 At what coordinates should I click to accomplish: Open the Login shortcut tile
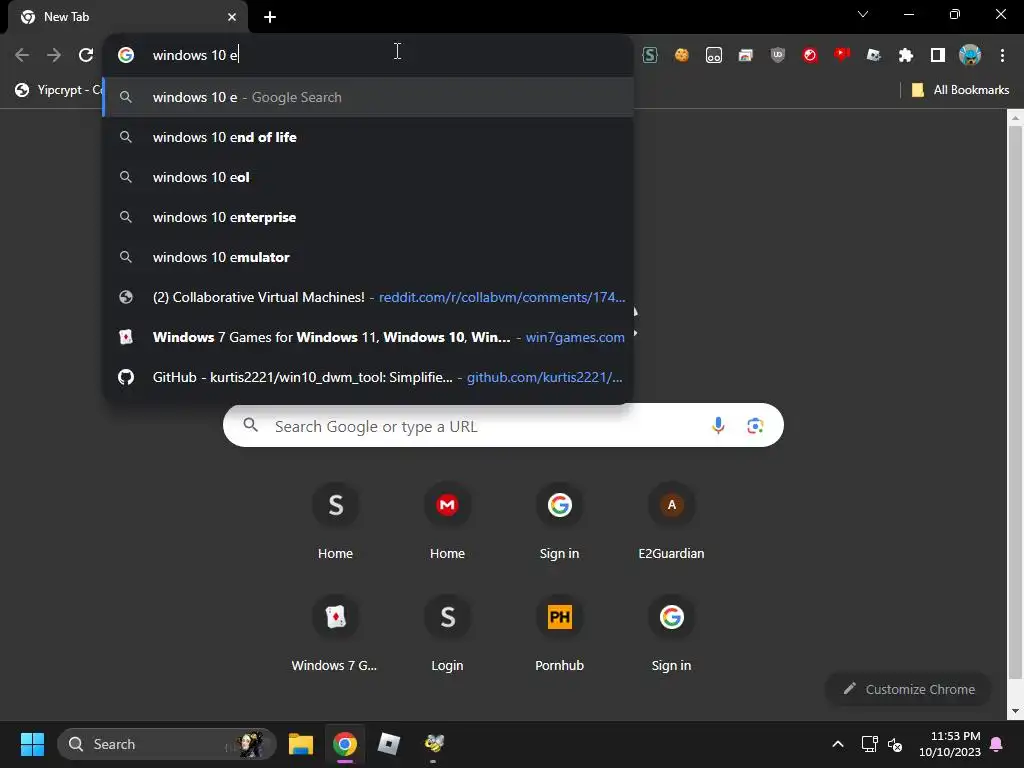[x=447, y=633]
